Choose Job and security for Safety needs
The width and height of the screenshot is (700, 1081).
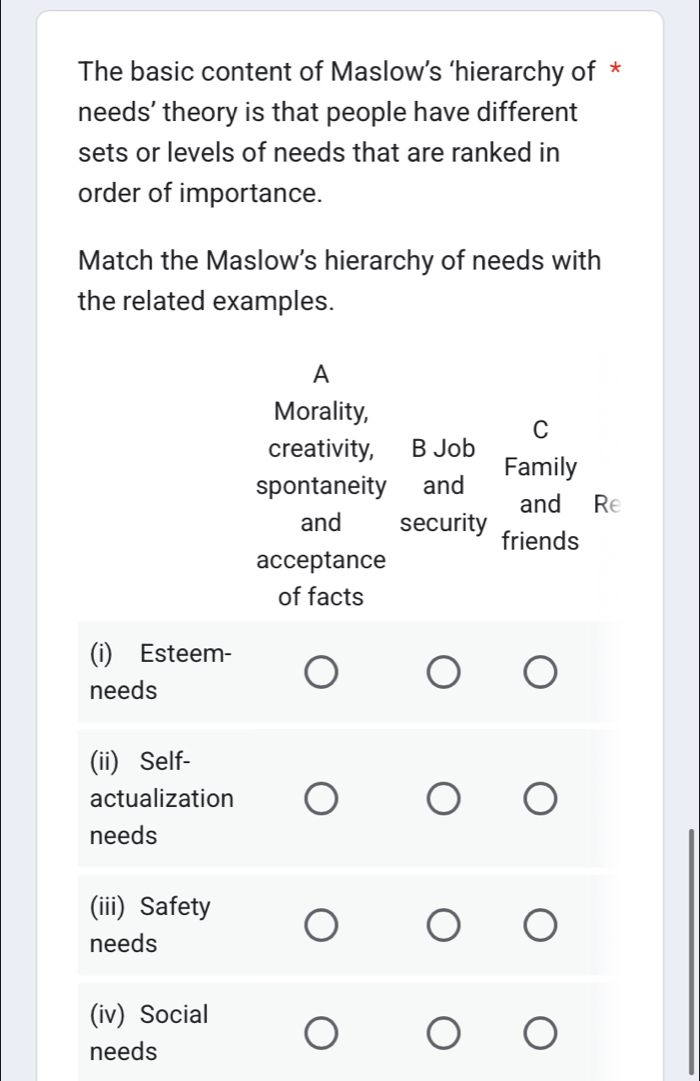tap(443, 925)
